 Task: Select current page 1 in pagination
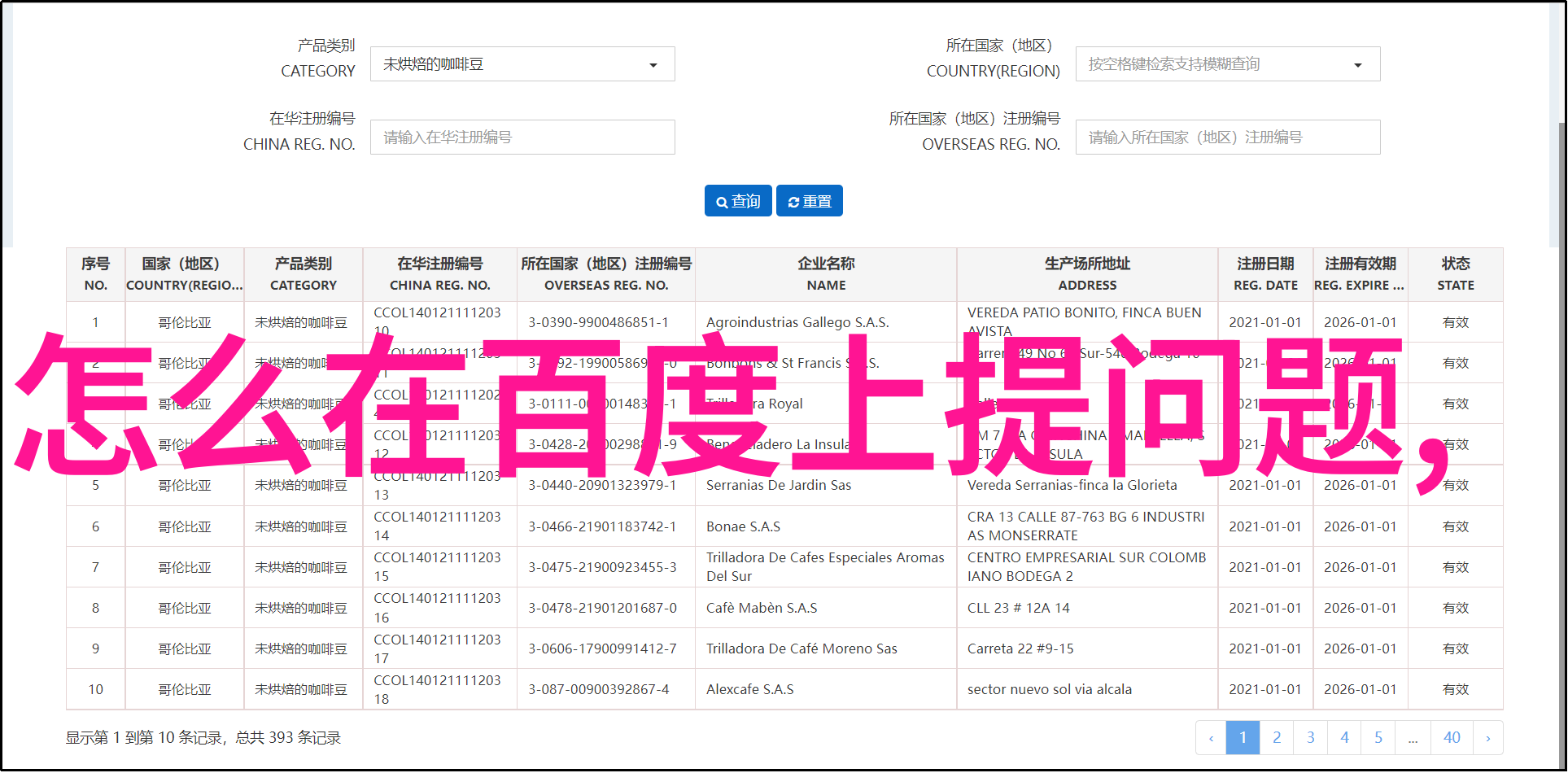click(1243, 738)
